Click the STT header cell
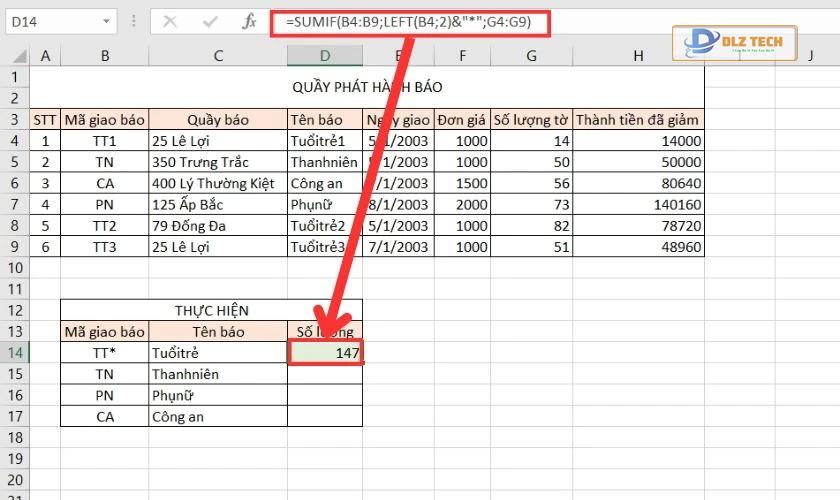The width and height of the screenshot is (840, 500). point(45,120)
